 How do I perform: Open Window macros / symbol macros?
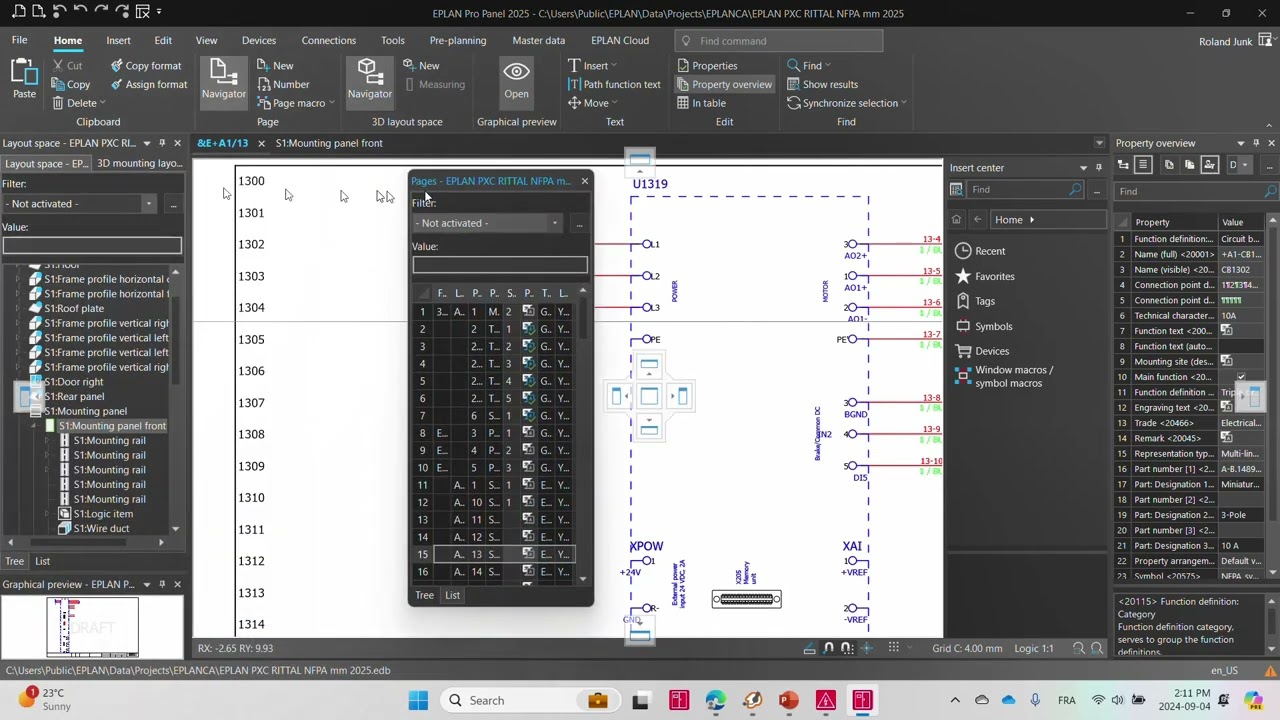[1004, 377]
